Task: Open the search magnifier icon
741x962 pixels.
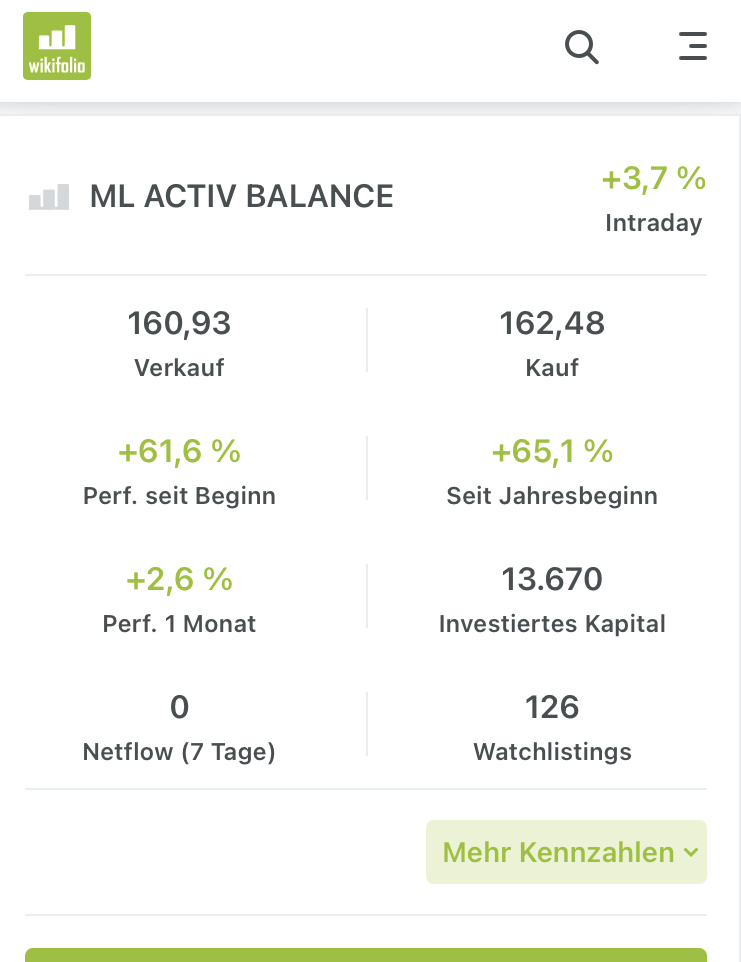Action: (x=581, y=46)
